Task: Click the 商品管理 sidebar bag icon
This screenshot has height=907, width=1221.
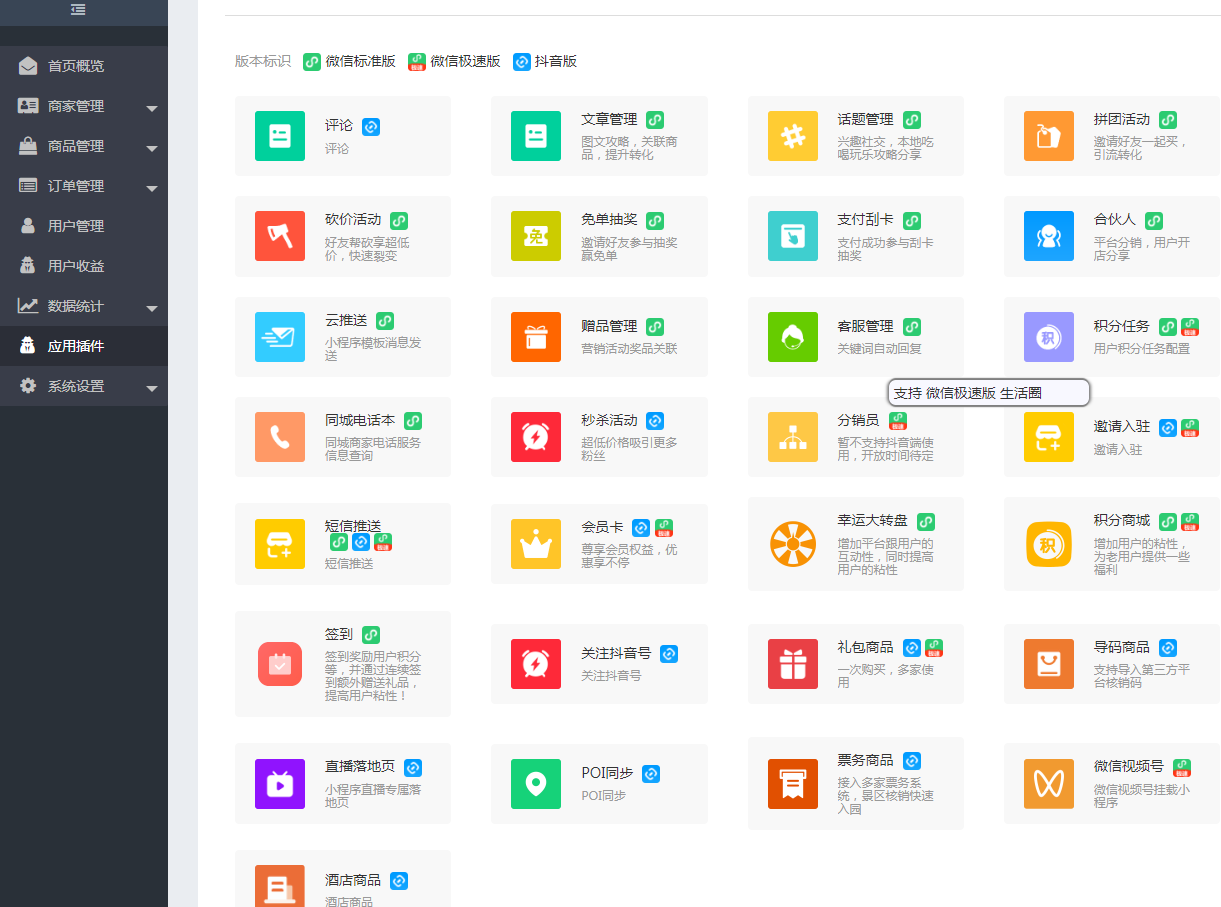Action: pos(28,146)
